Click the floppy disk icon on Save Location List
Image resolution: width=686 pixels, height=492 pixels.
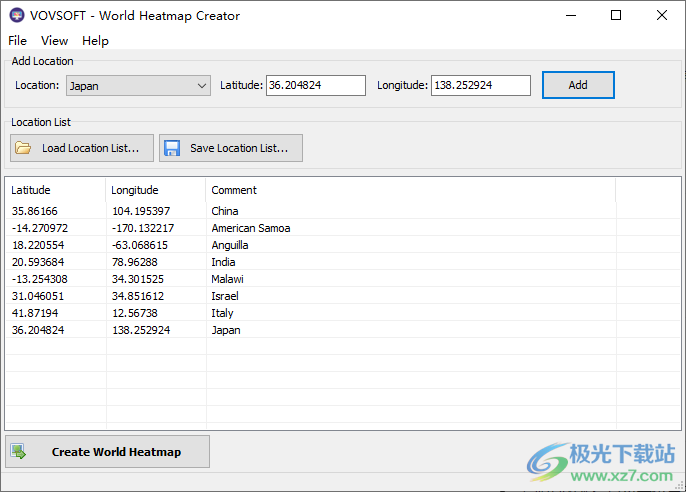click(172, 148)
